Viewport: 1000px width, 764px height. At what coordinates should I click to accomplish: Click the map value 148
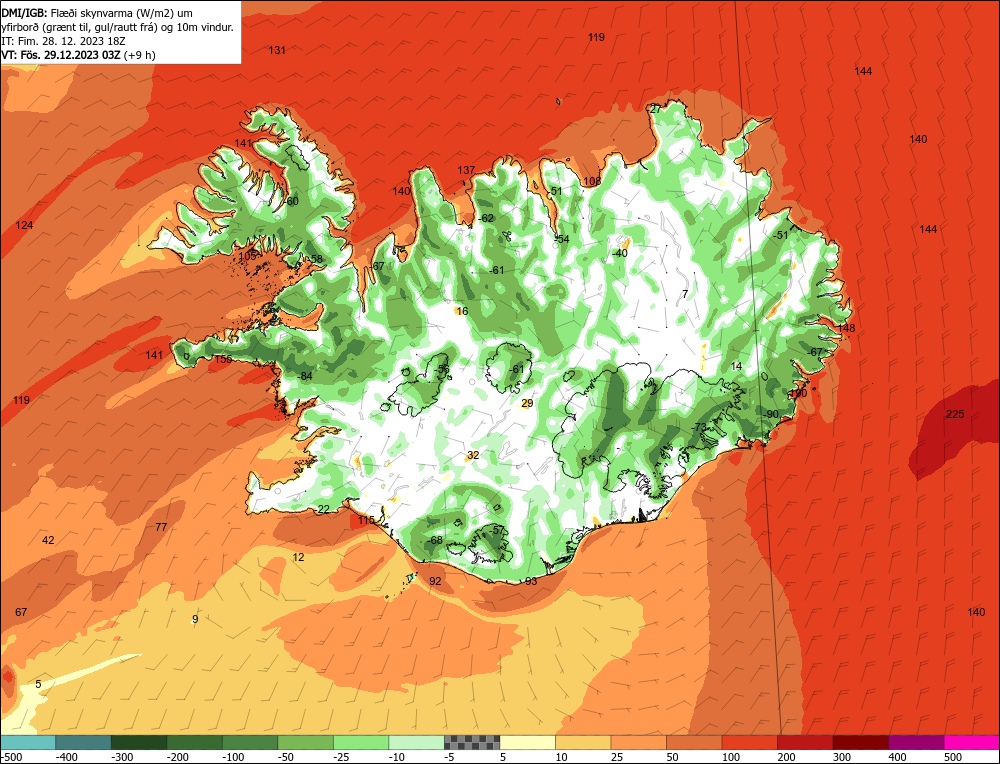click(846, 328)
